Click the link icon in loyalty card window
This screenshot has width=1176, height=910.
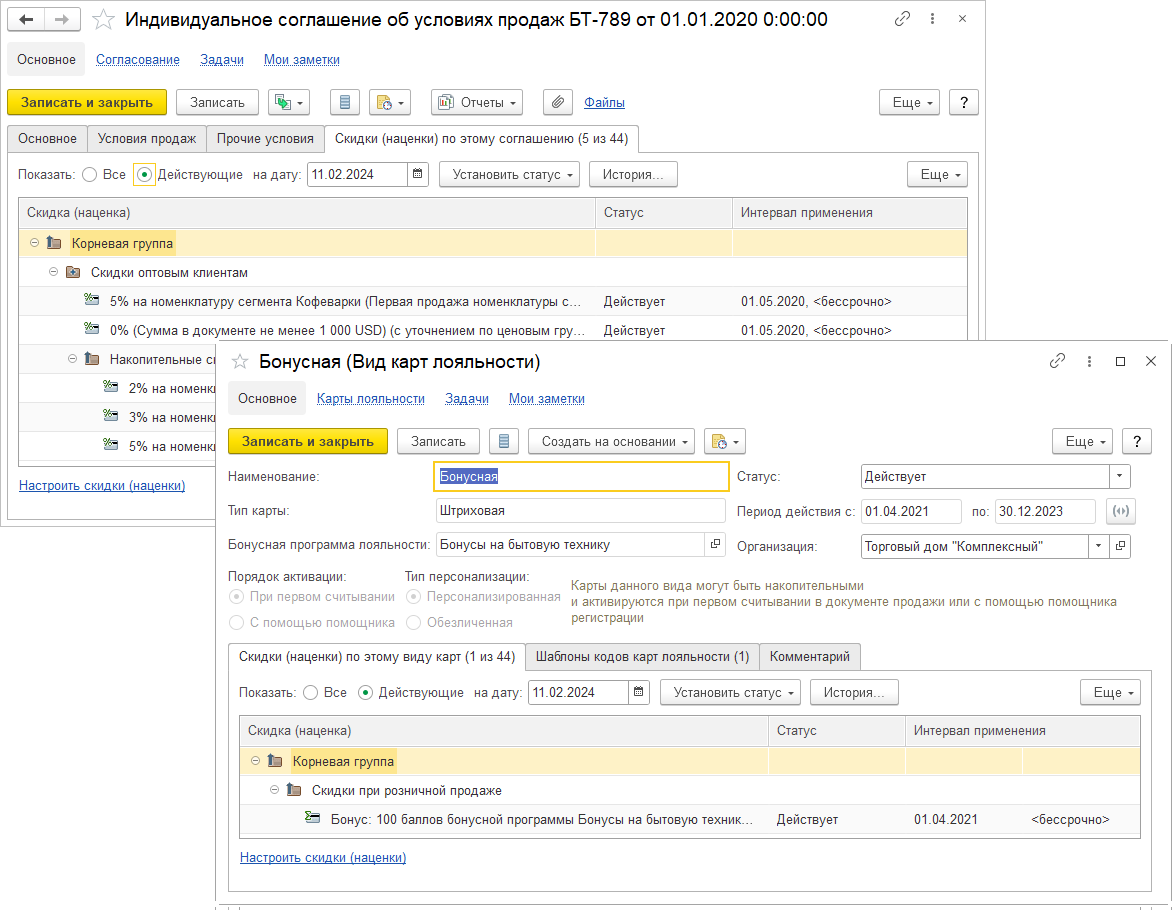(1058, 362)
